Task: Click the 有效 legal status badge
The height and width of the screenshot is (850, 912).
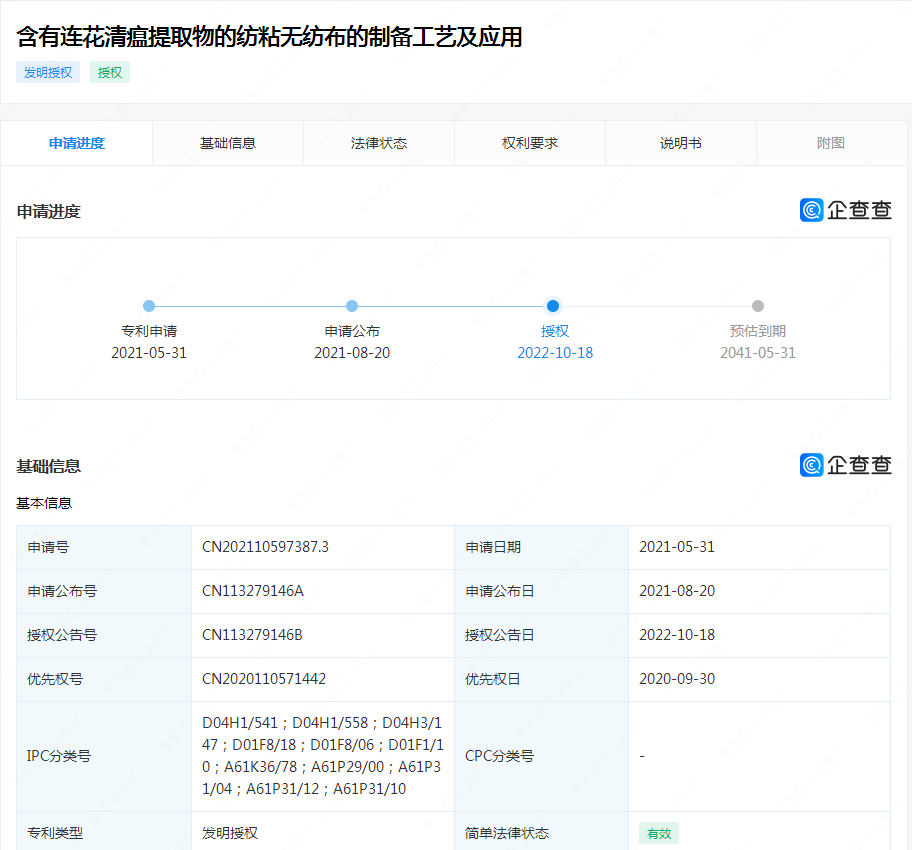Action: coord(659,833)
